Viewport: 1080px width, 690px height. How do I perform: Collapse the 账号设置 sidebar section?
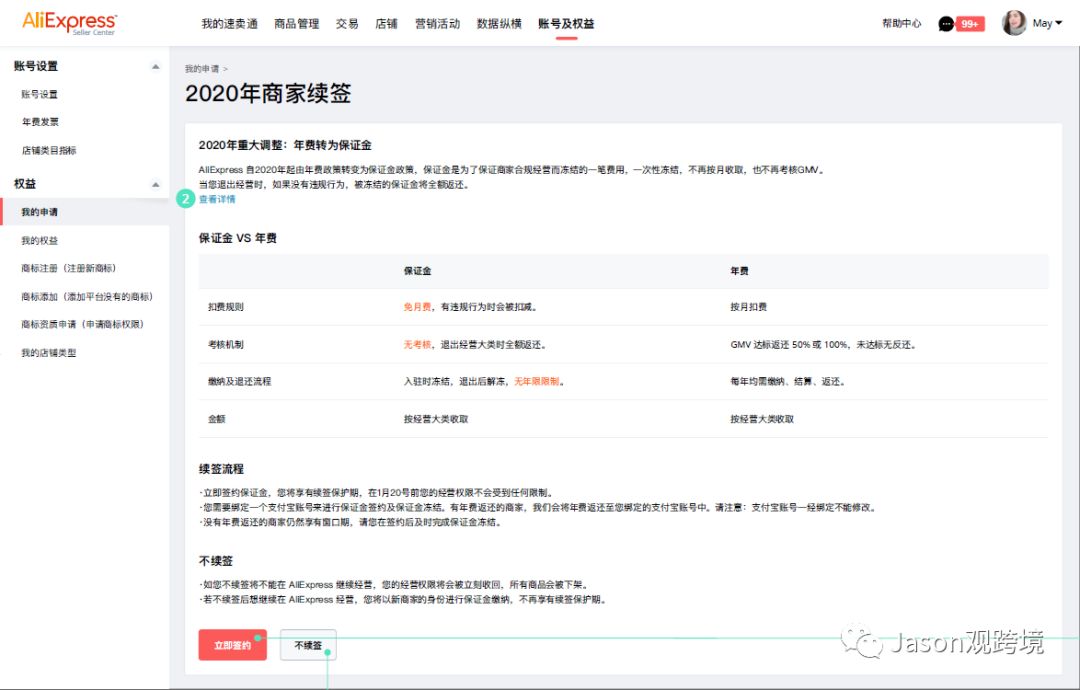156,66
